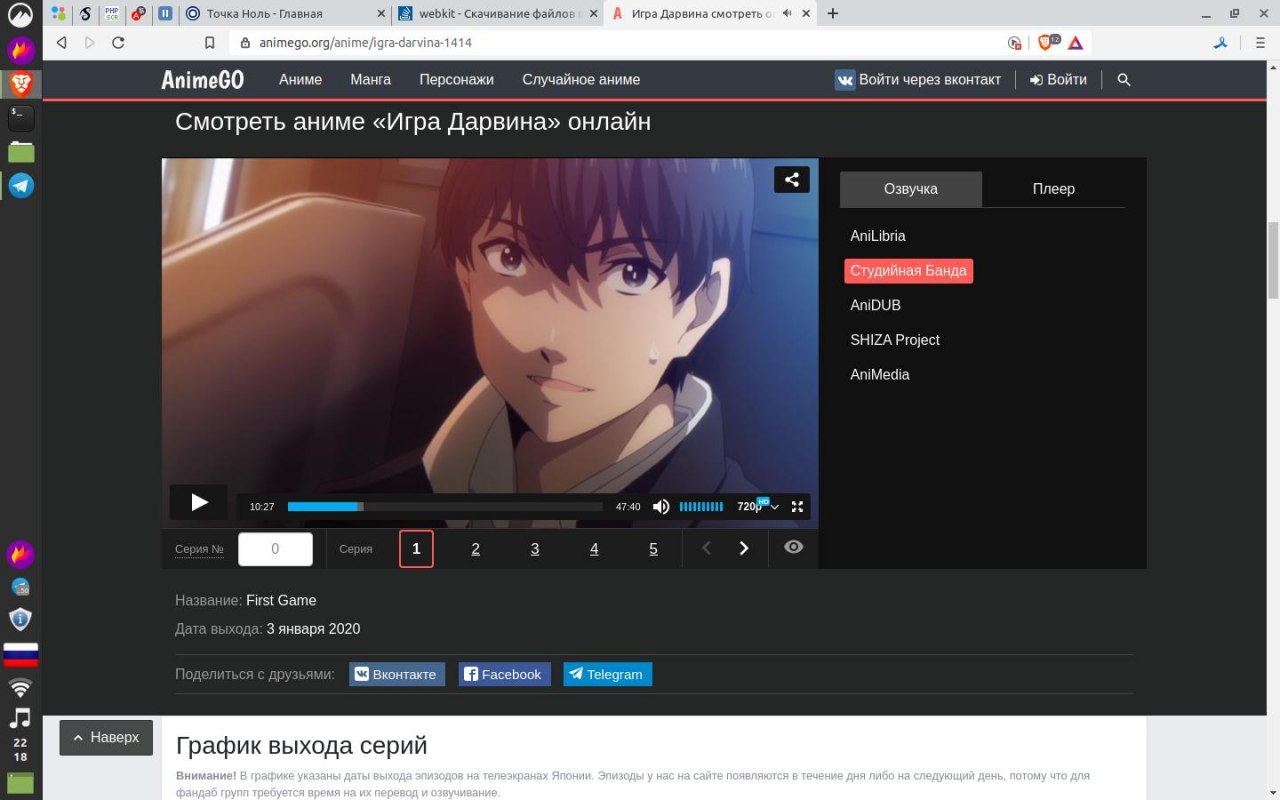The width and height of the screenshot is (1280, 800).
Task: Mute the video player sound
Action: coord(661,507)
